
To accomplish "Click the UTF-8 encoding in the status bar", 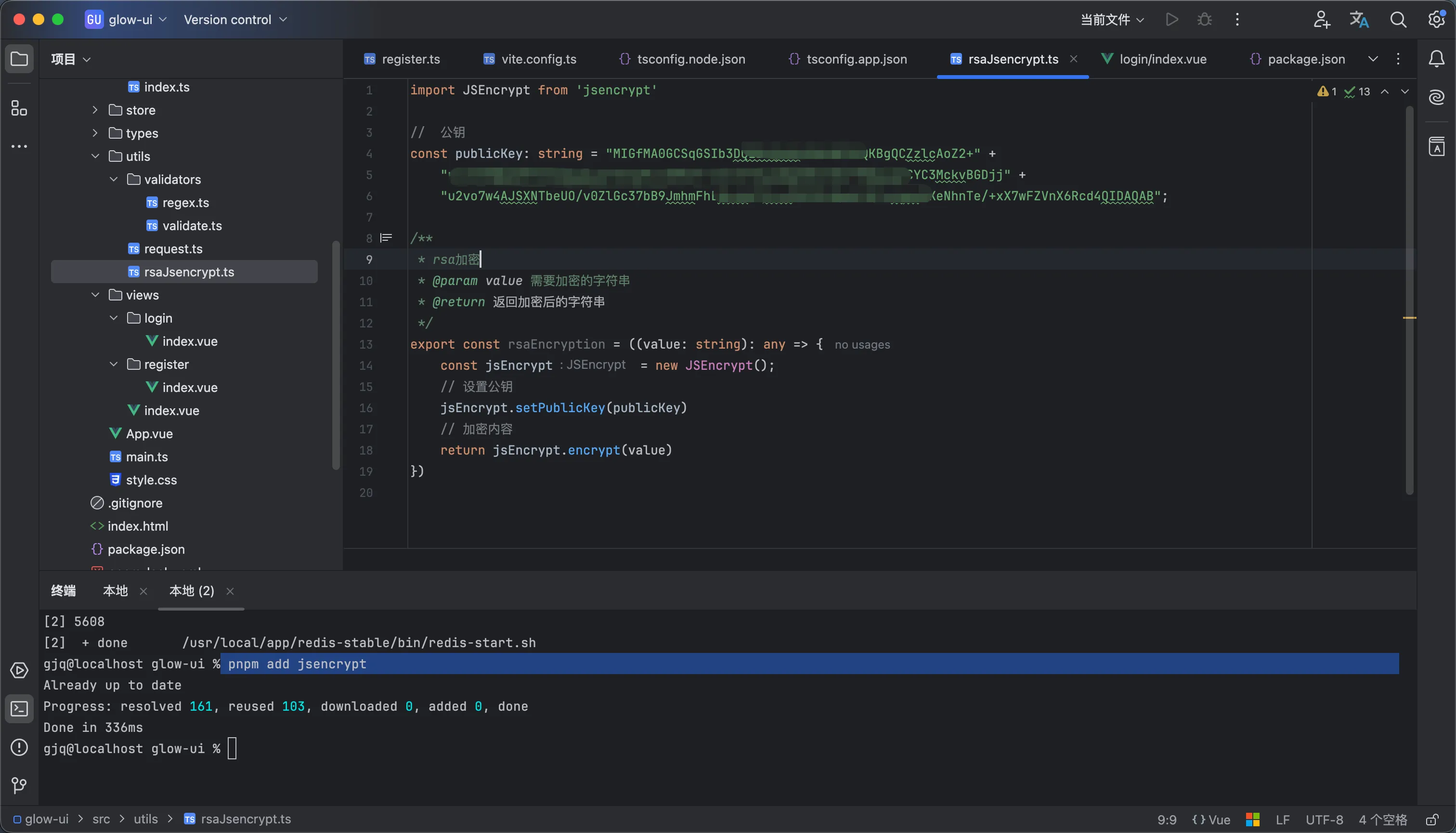I will pyautogui.click(x=1324, y=819).
